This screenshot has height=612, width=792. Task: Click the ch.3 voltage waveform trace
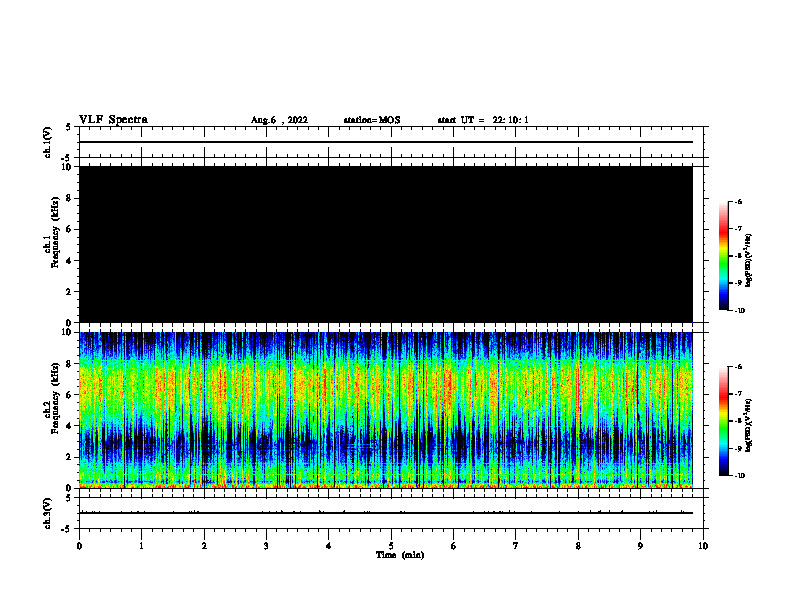pyautogui.click(x=386, y=513)
